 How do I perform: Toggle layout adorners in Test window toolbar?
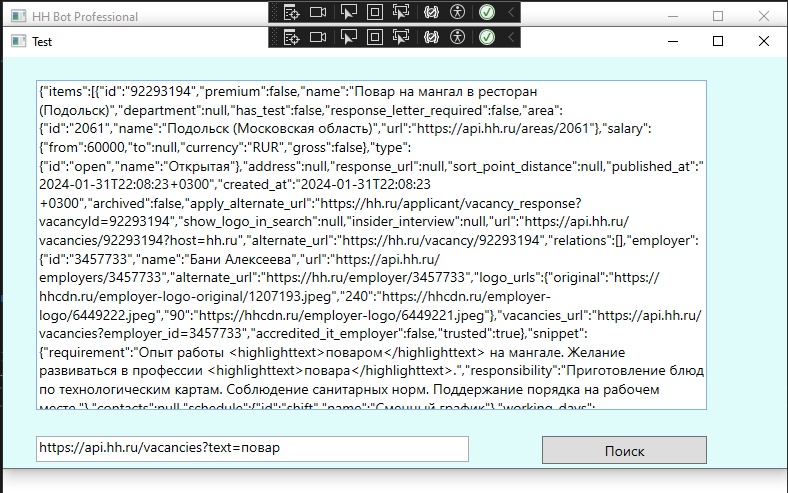(374, 37)
